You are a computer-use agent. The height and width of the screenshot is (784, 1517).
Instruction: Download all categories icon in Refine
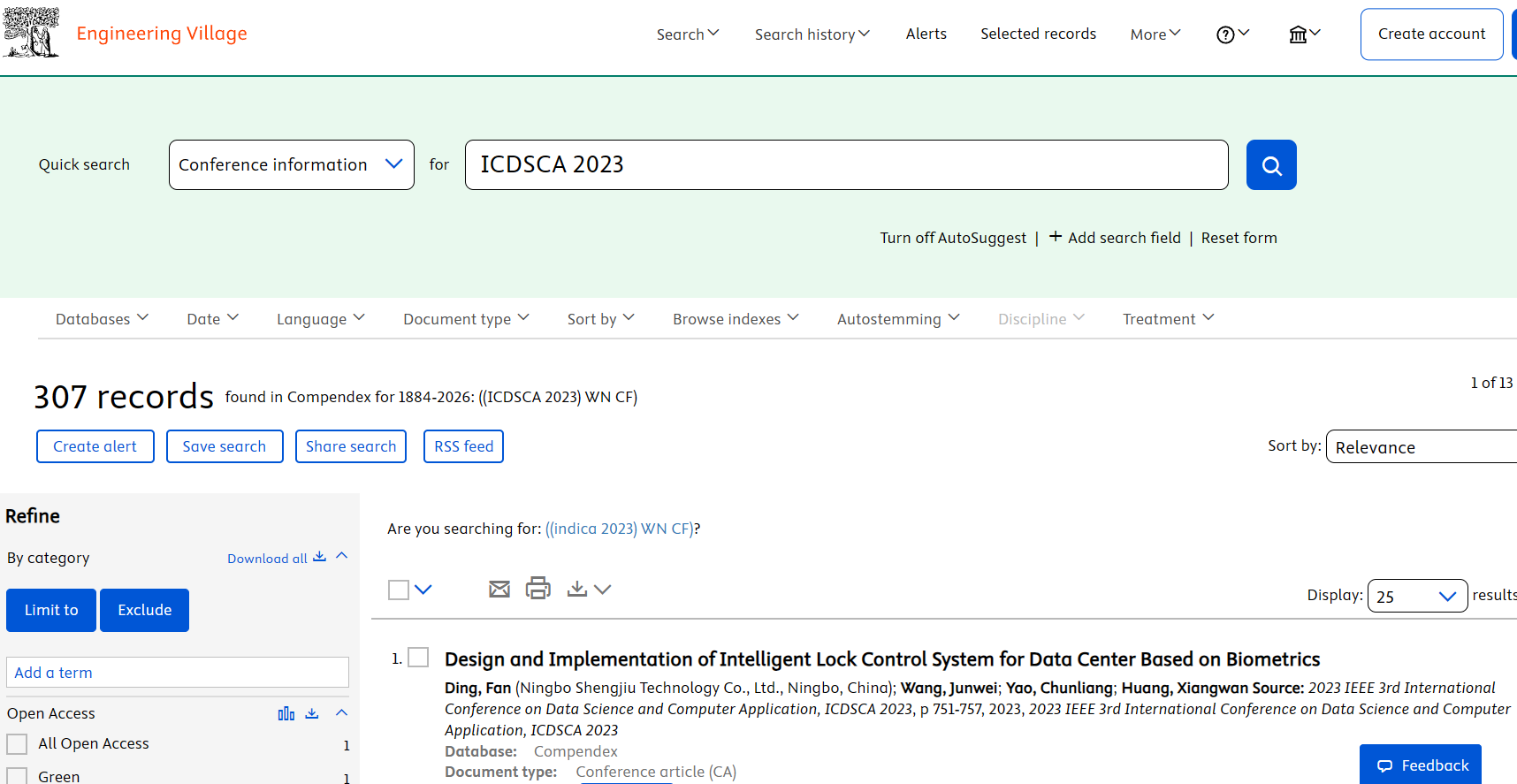coord(320,557)
